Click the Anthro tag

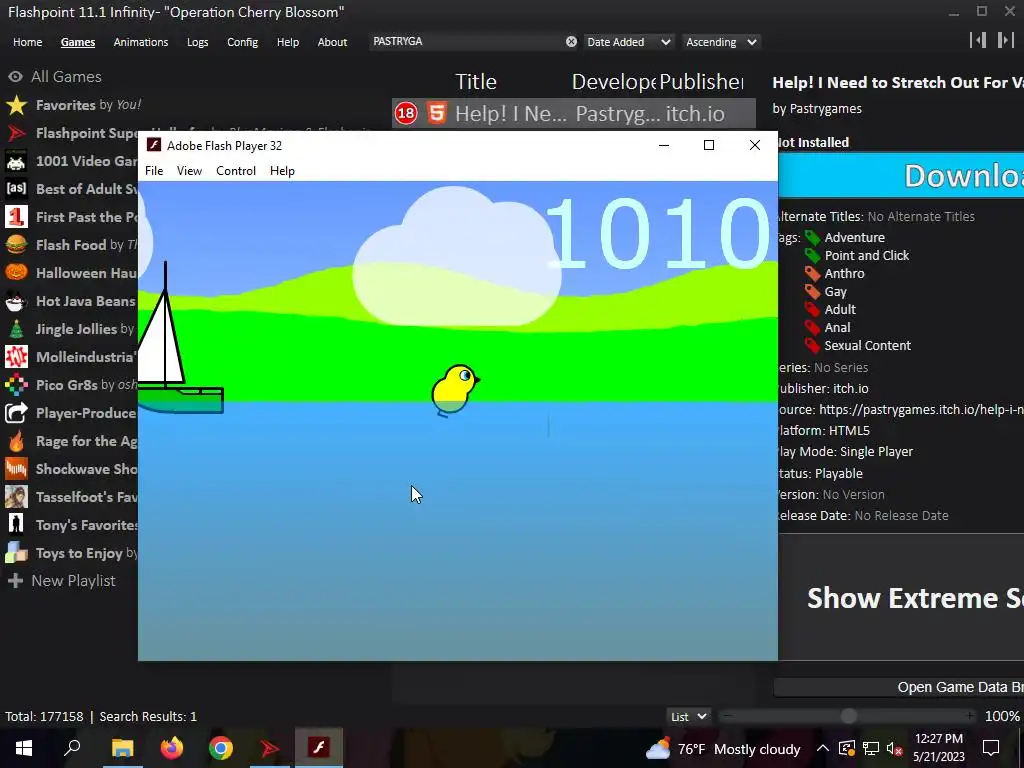844,274
